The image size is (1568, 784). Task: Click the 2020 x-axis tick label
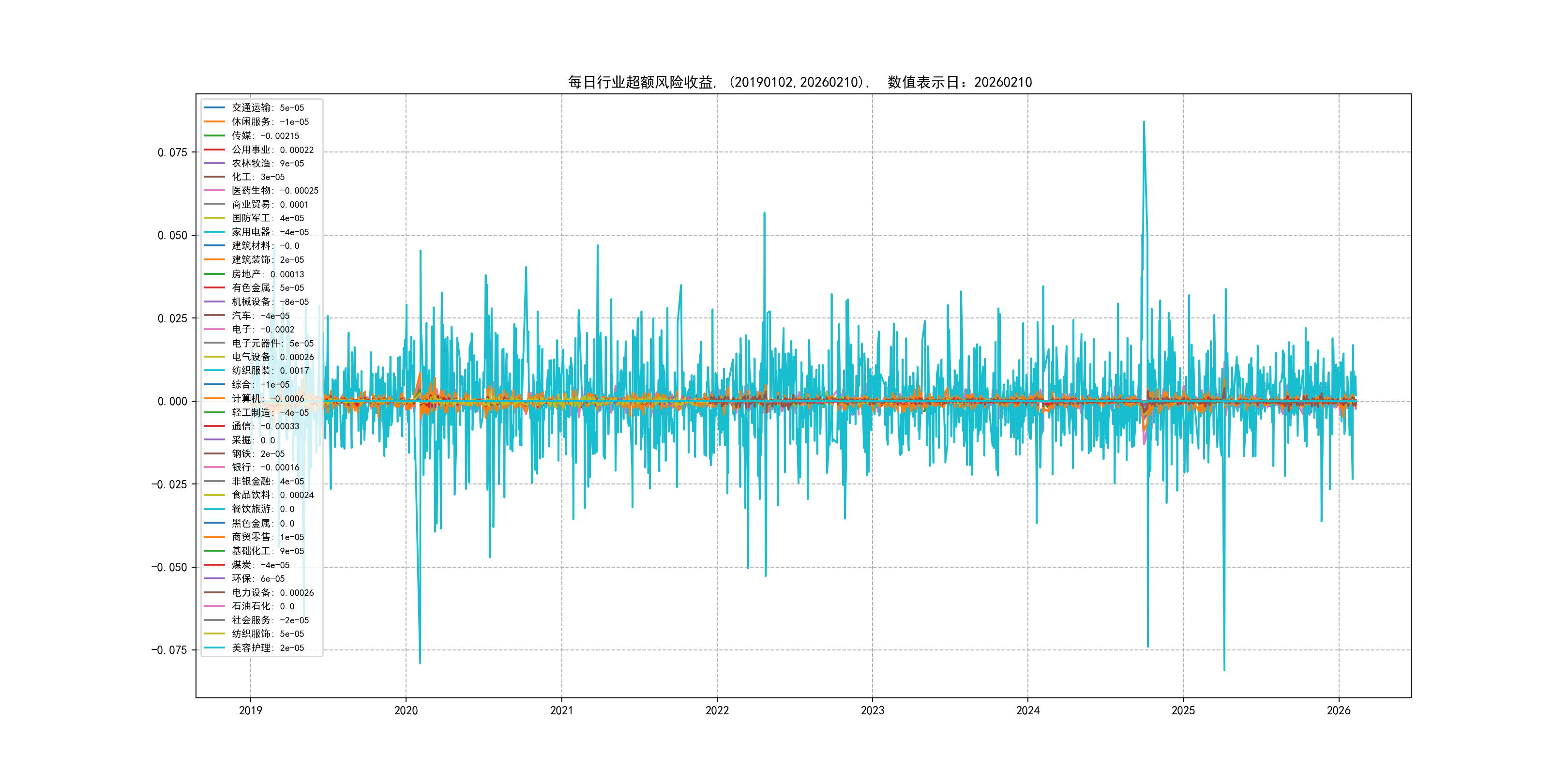(406, 710)
